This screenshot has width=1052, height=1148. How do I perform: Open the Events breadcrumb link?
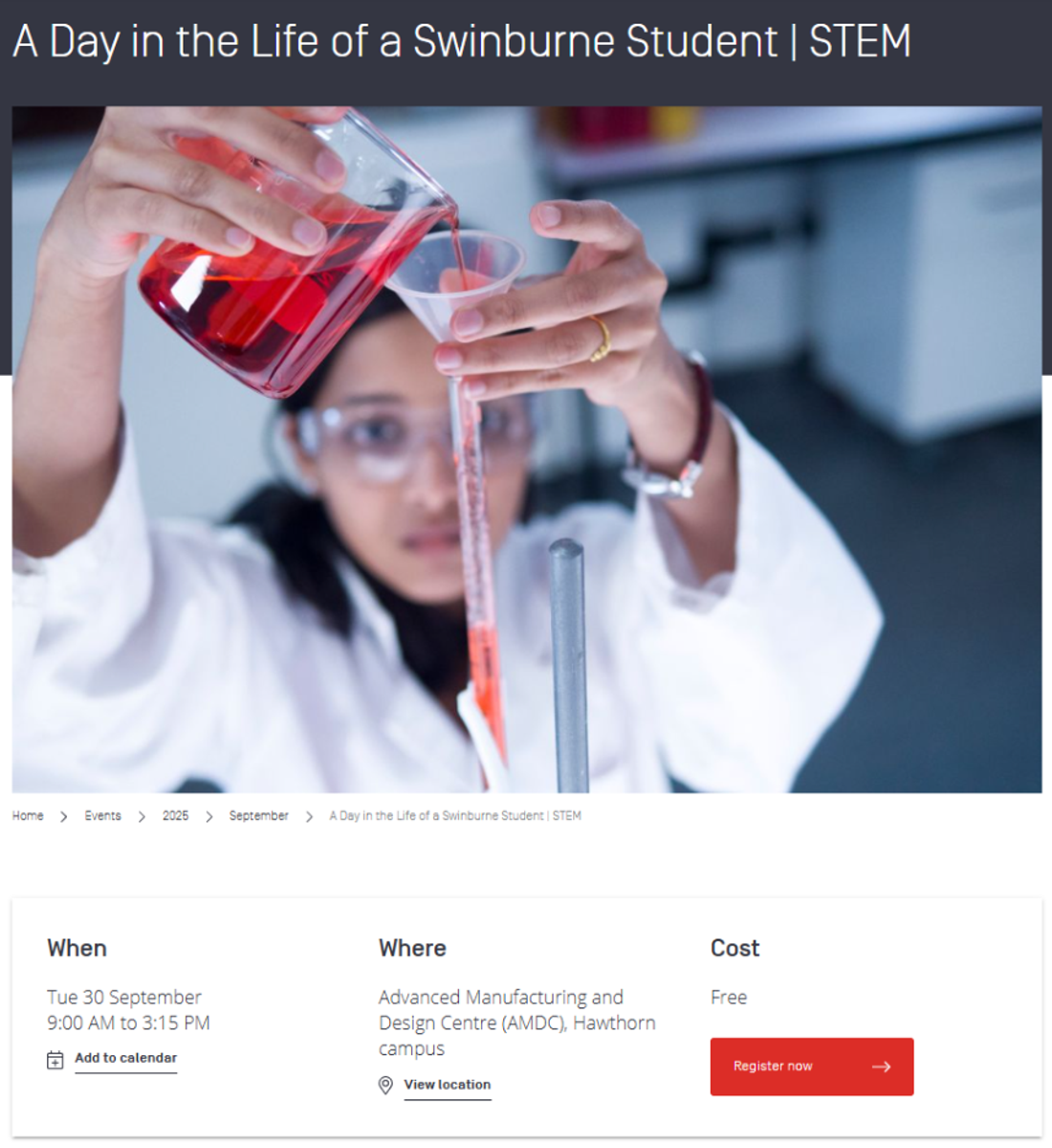pyautogui.click(x=102, y=816)
